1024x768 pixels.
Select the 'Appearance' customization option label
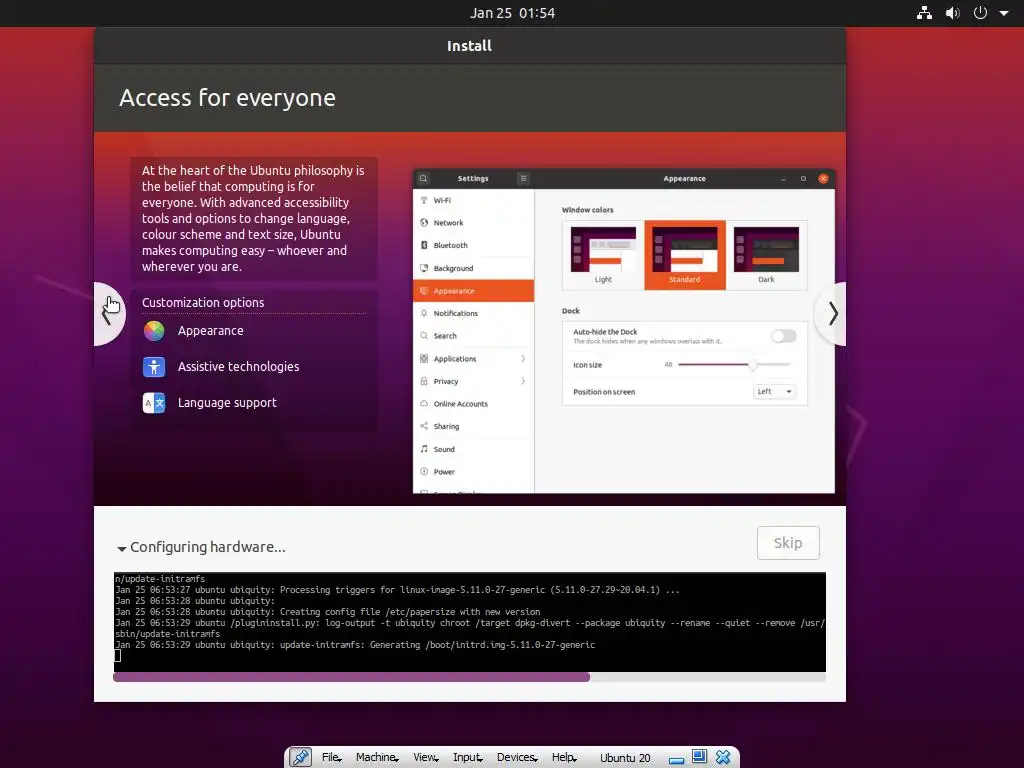click(x=210, y=331)
